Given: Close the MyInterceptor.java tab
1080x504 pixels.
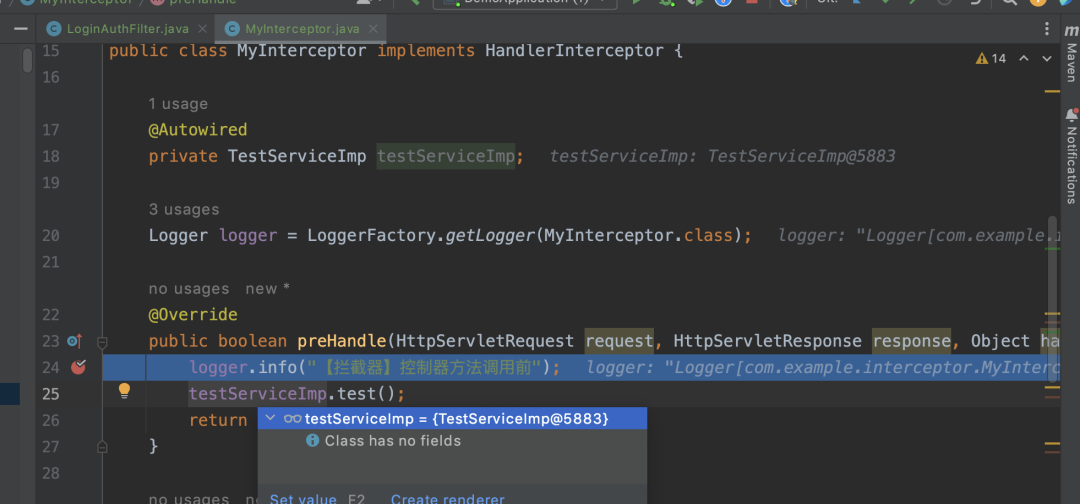Looking at the screenshot, I should [373, 29].
